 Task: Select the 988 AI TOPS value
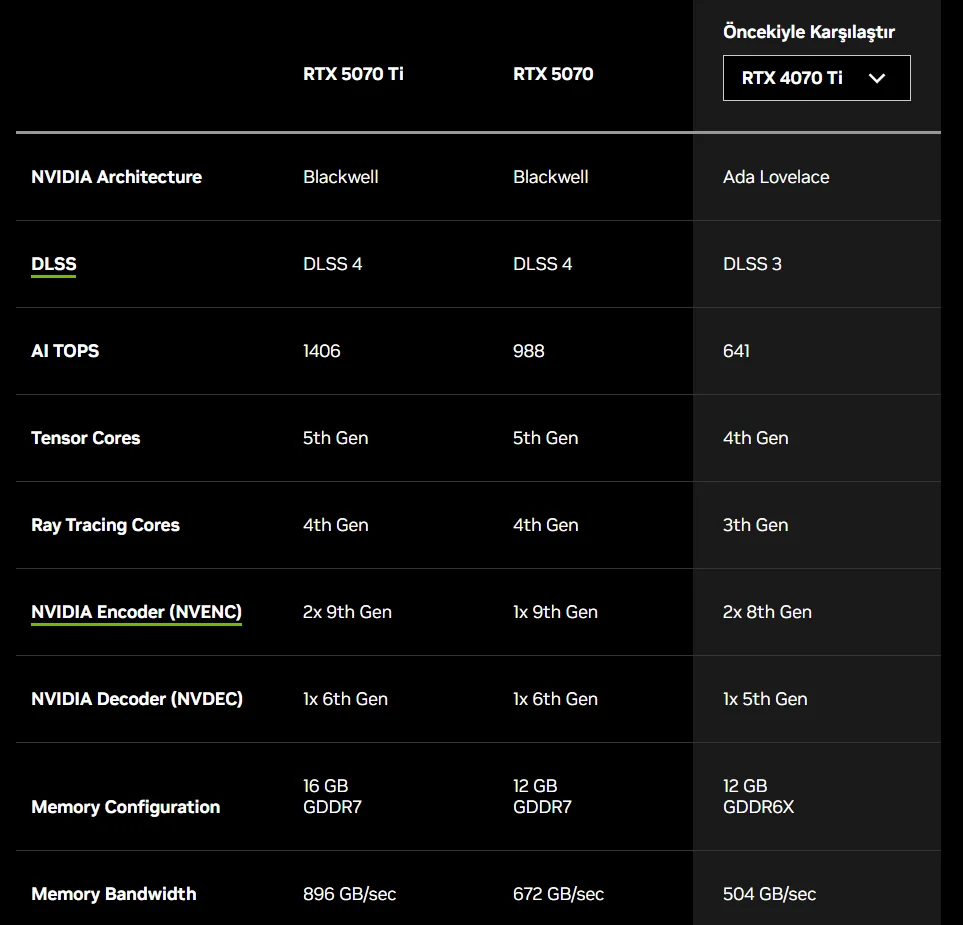click(x=528, y=351)
